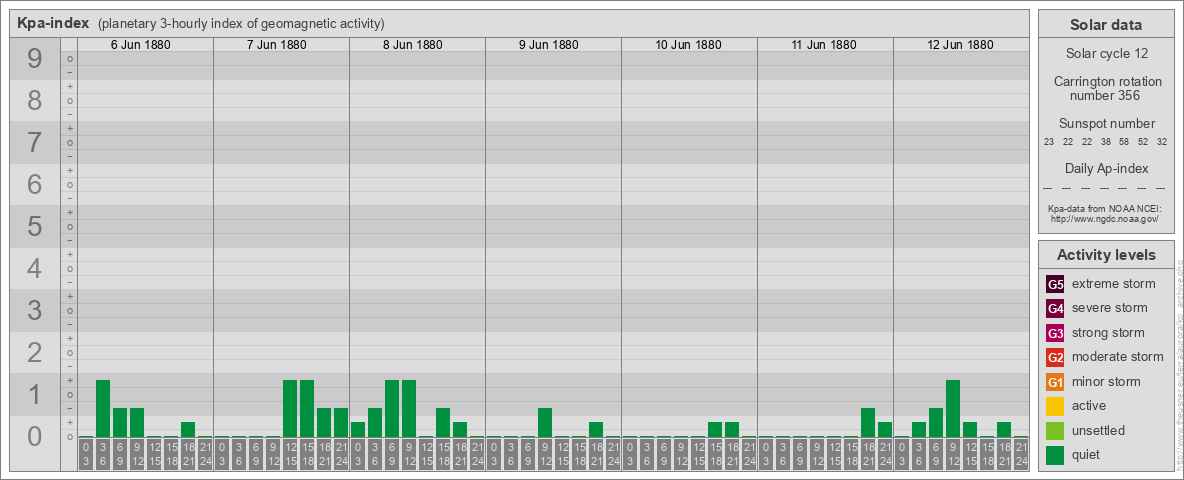Click the 7 Jun 21–24 hour green bar
1184x480 pixels.
coord(341,423)
